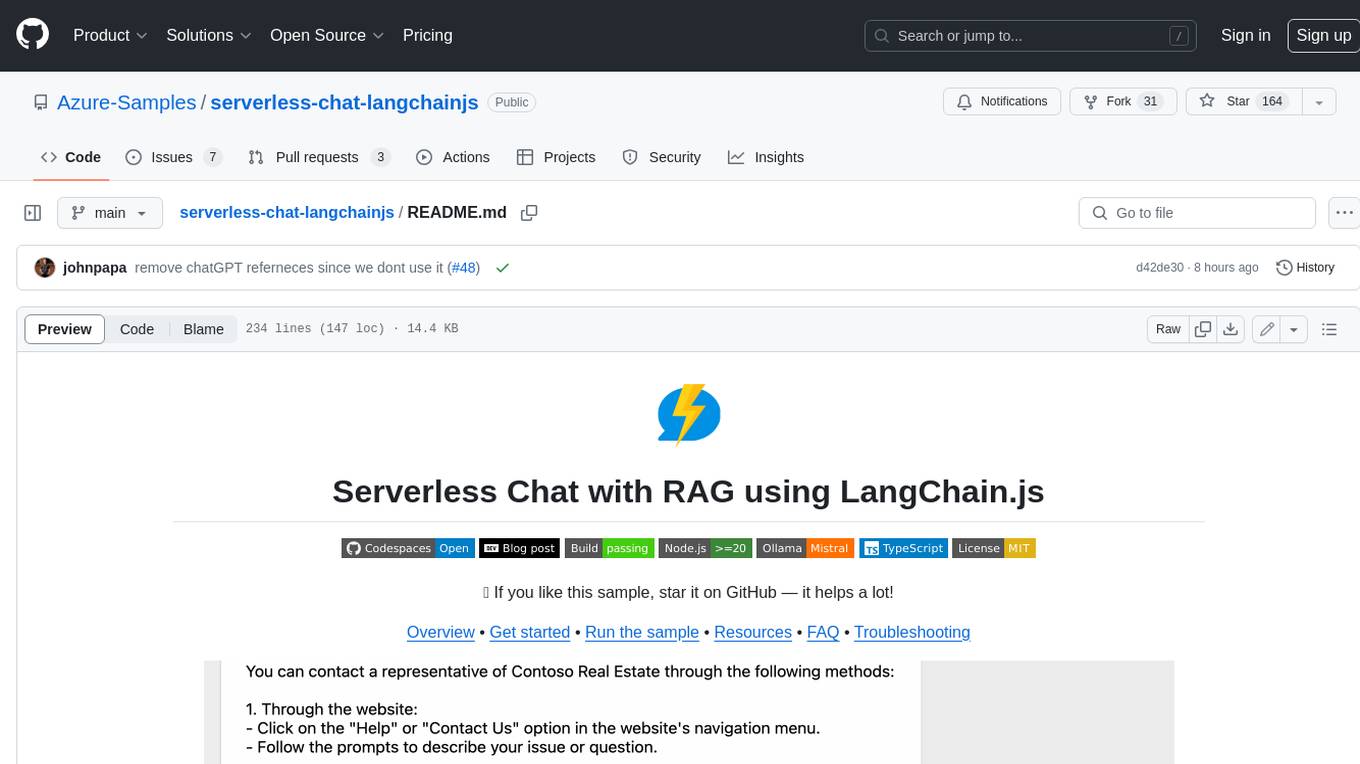This screenshot has width=1360, height=764.
Task: Copy the README.md file path
Action: (x=530, y=213)
